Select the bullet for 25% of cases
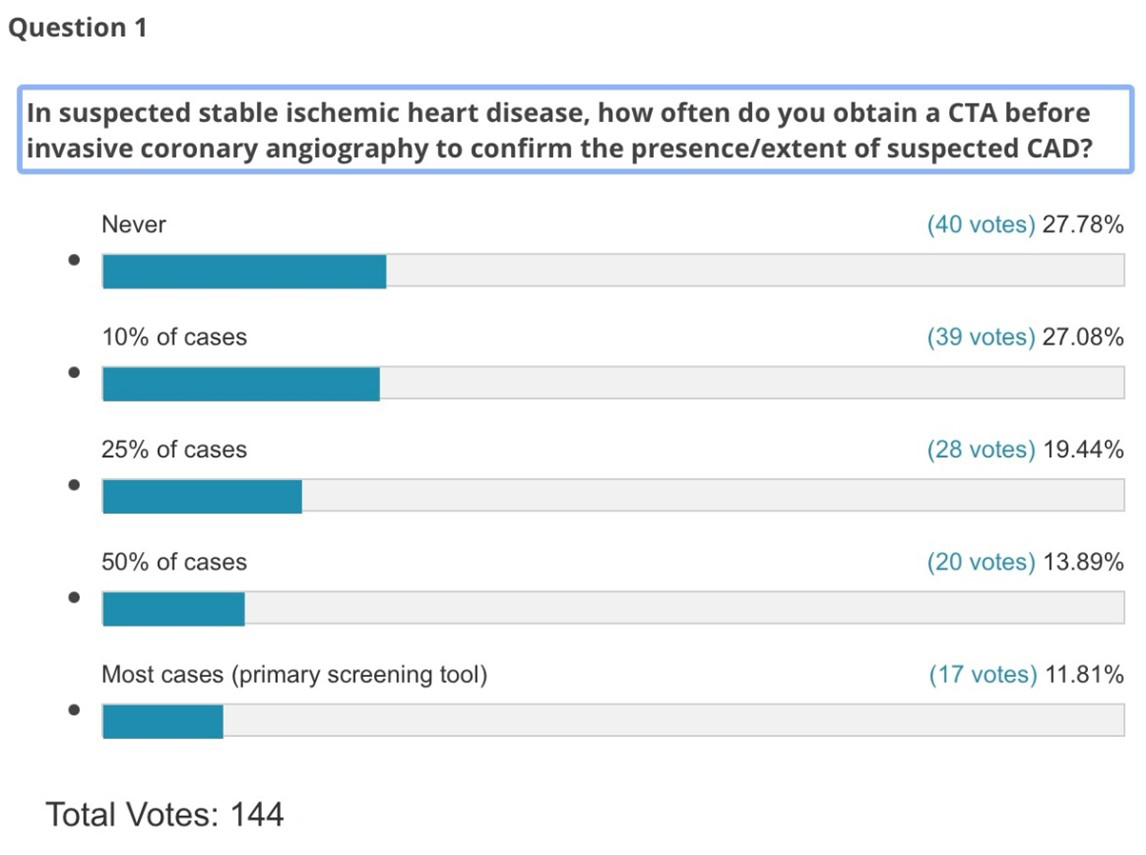1146x855 pixels. point(74,486)
